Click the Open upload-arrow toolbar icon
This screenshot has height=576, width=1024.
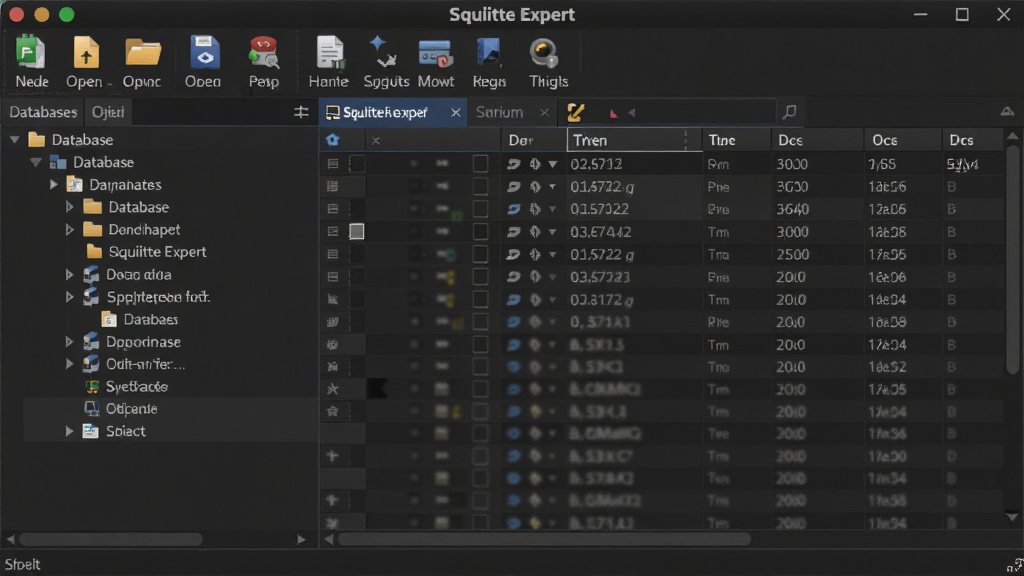pos(86,53)
